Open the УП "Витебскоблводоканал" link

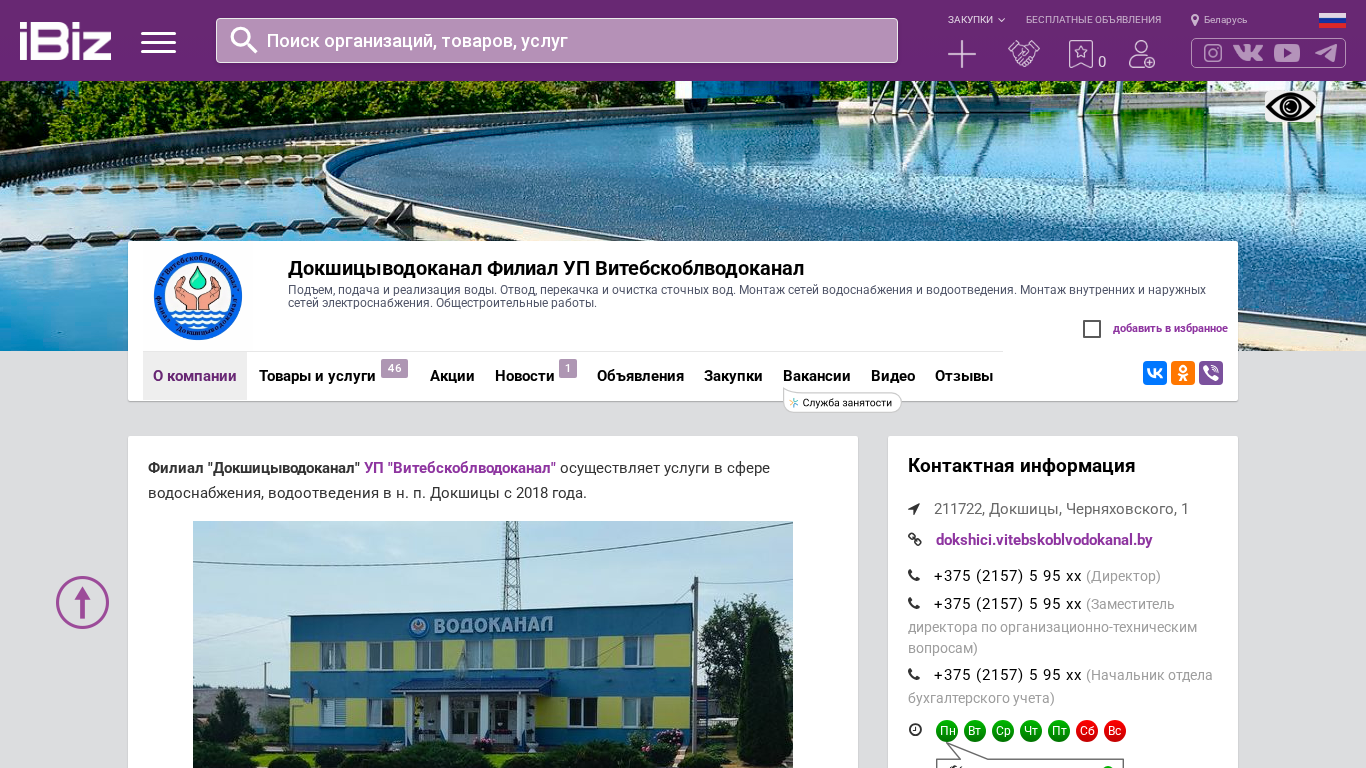pyautogui.click(x=460, y=468)
